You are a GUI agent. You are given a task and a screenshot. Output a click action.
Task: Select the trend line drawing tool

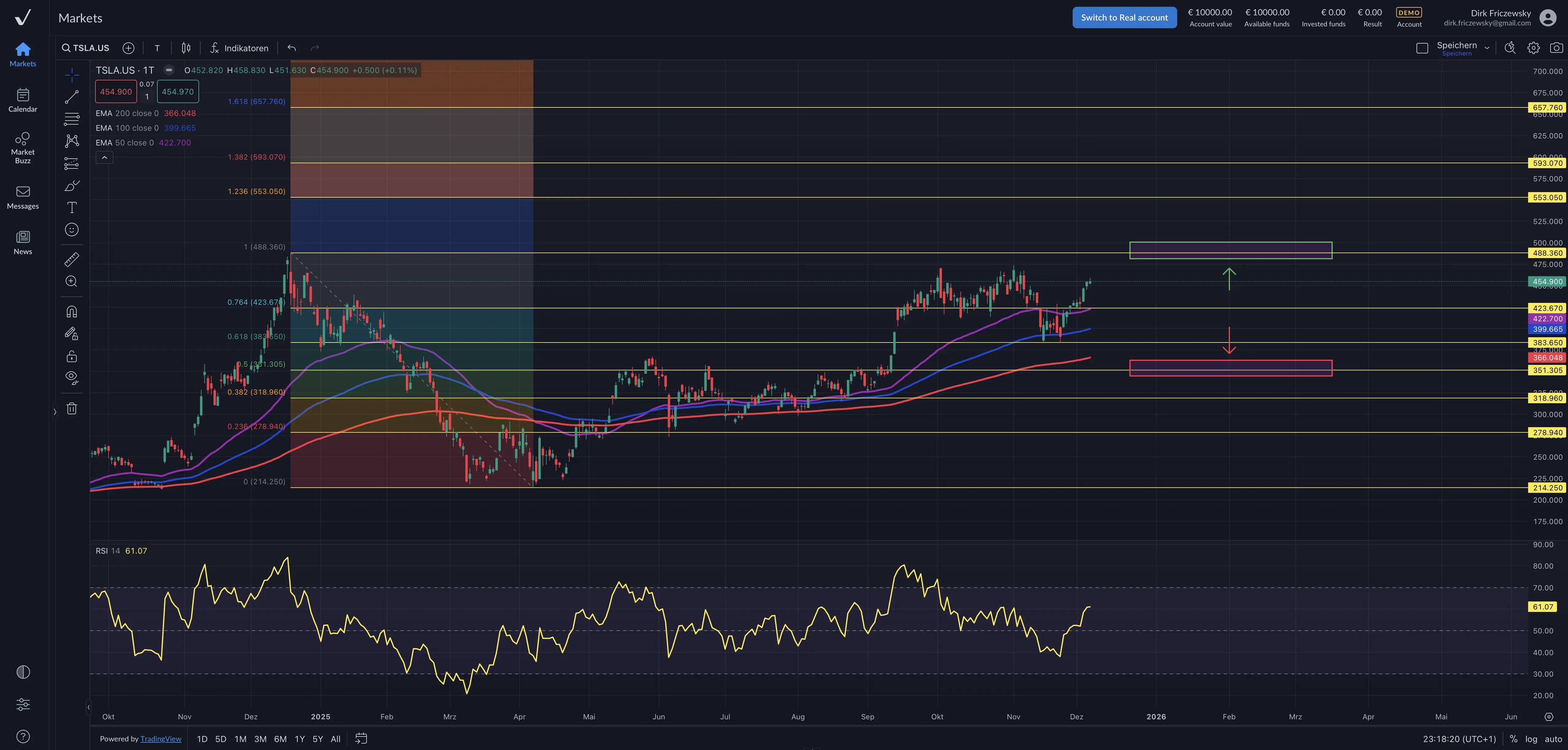72,97
